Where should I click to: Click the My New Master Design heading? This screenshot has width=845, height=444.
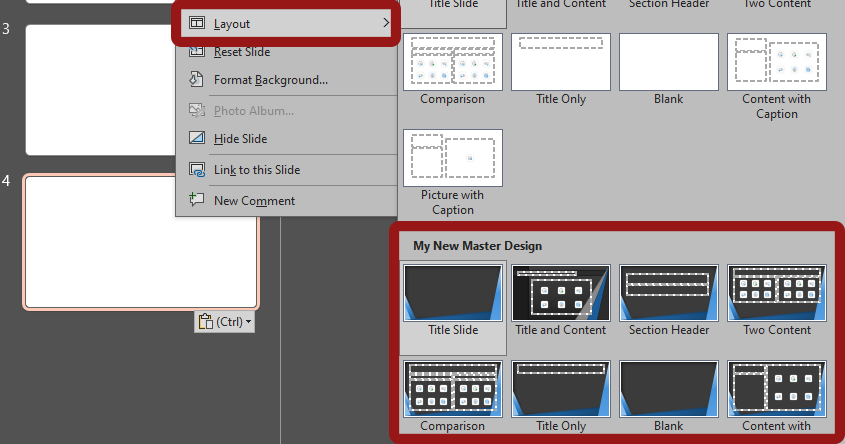pos(477,246)
